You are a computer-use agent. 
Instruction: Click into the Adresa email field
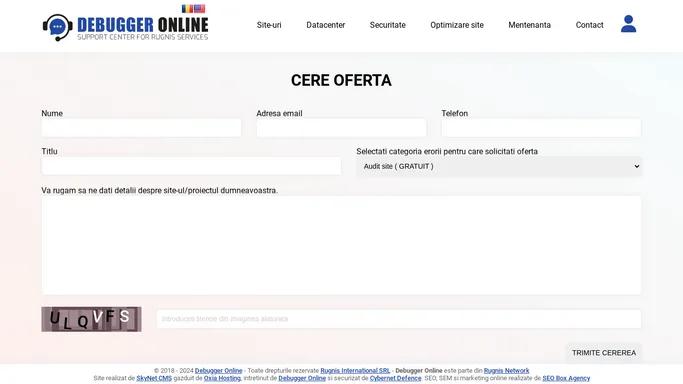coord(341,128)
